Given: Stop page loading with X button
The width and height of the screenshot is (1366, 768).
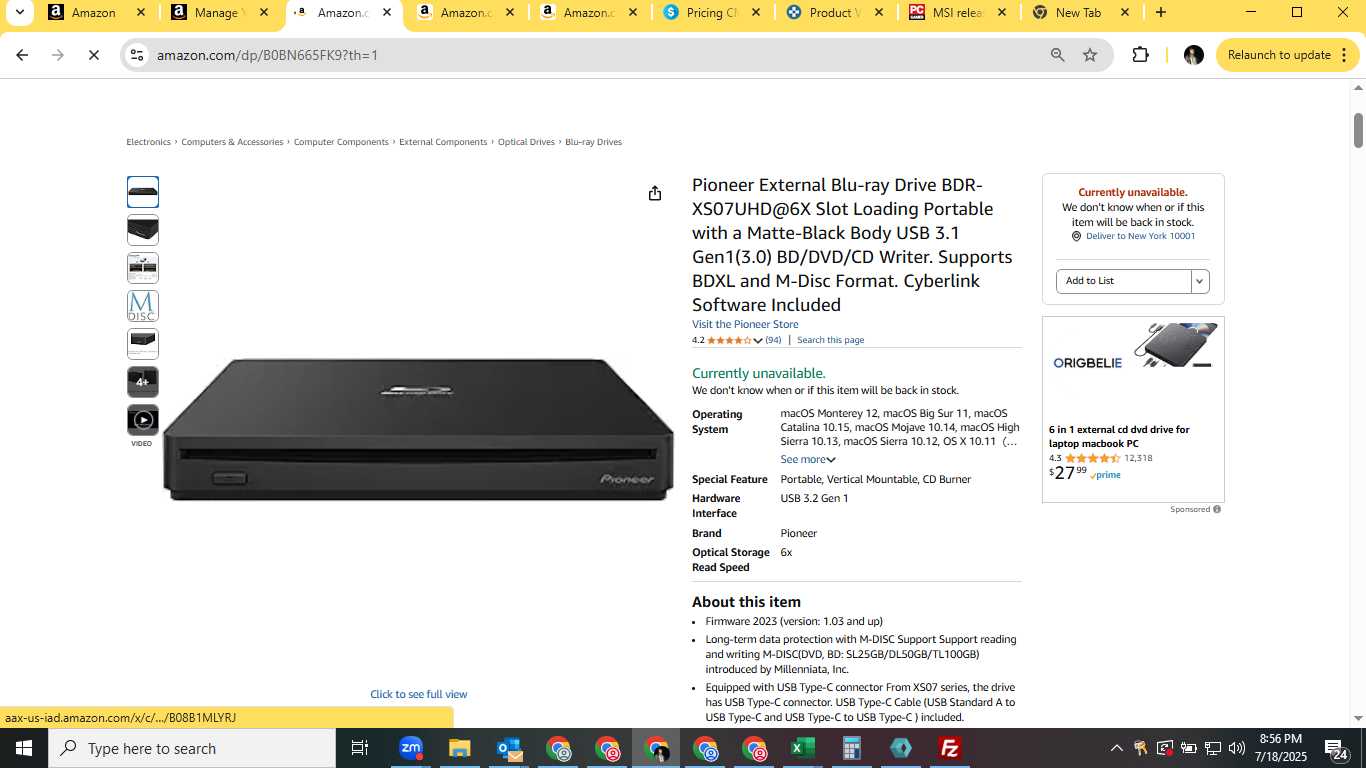Looking at the screenshot, I should point(94,55).
